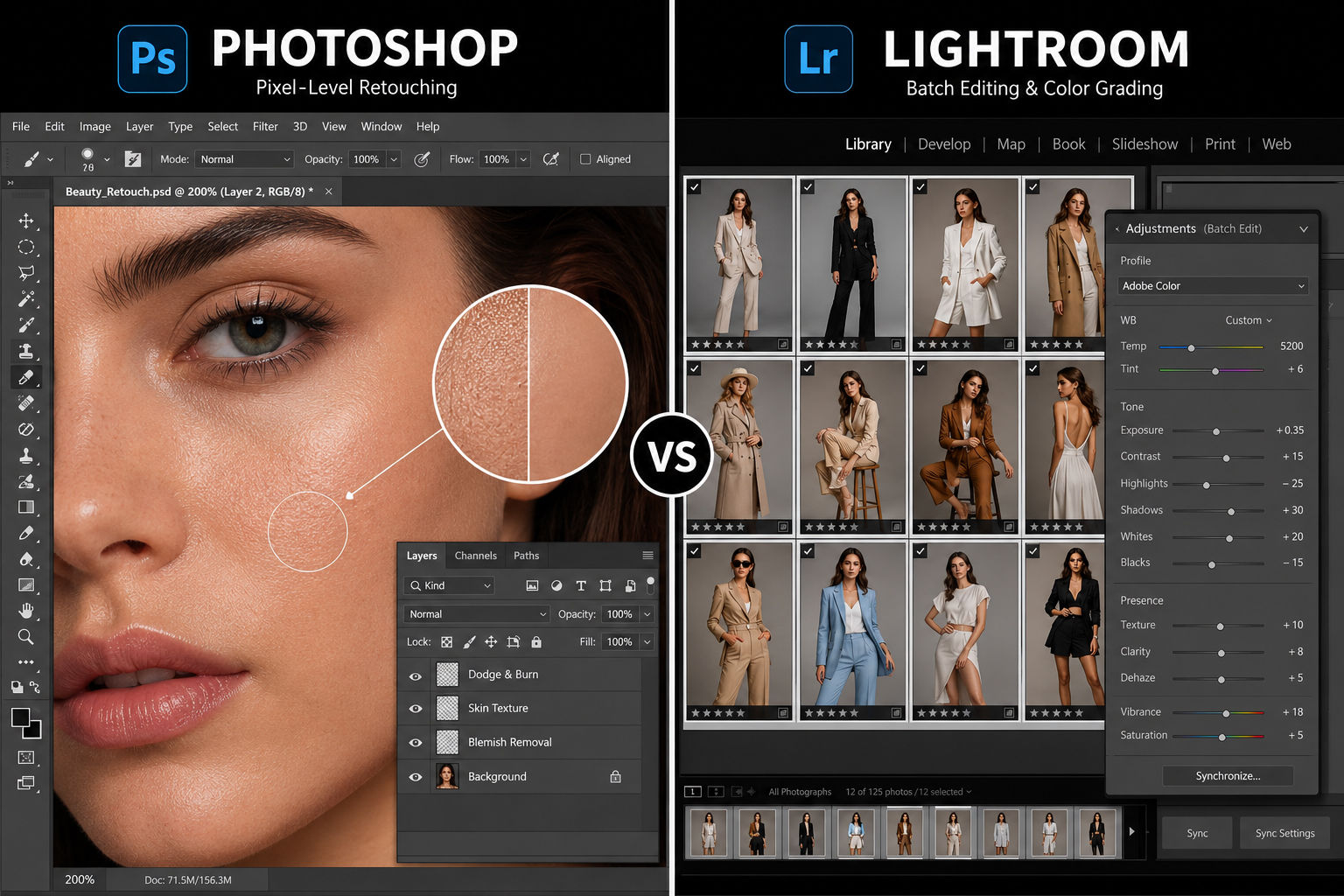Enable the Aligned checkbox
This screenshot has height=896, width=1344.
click(x=585, y=159)
